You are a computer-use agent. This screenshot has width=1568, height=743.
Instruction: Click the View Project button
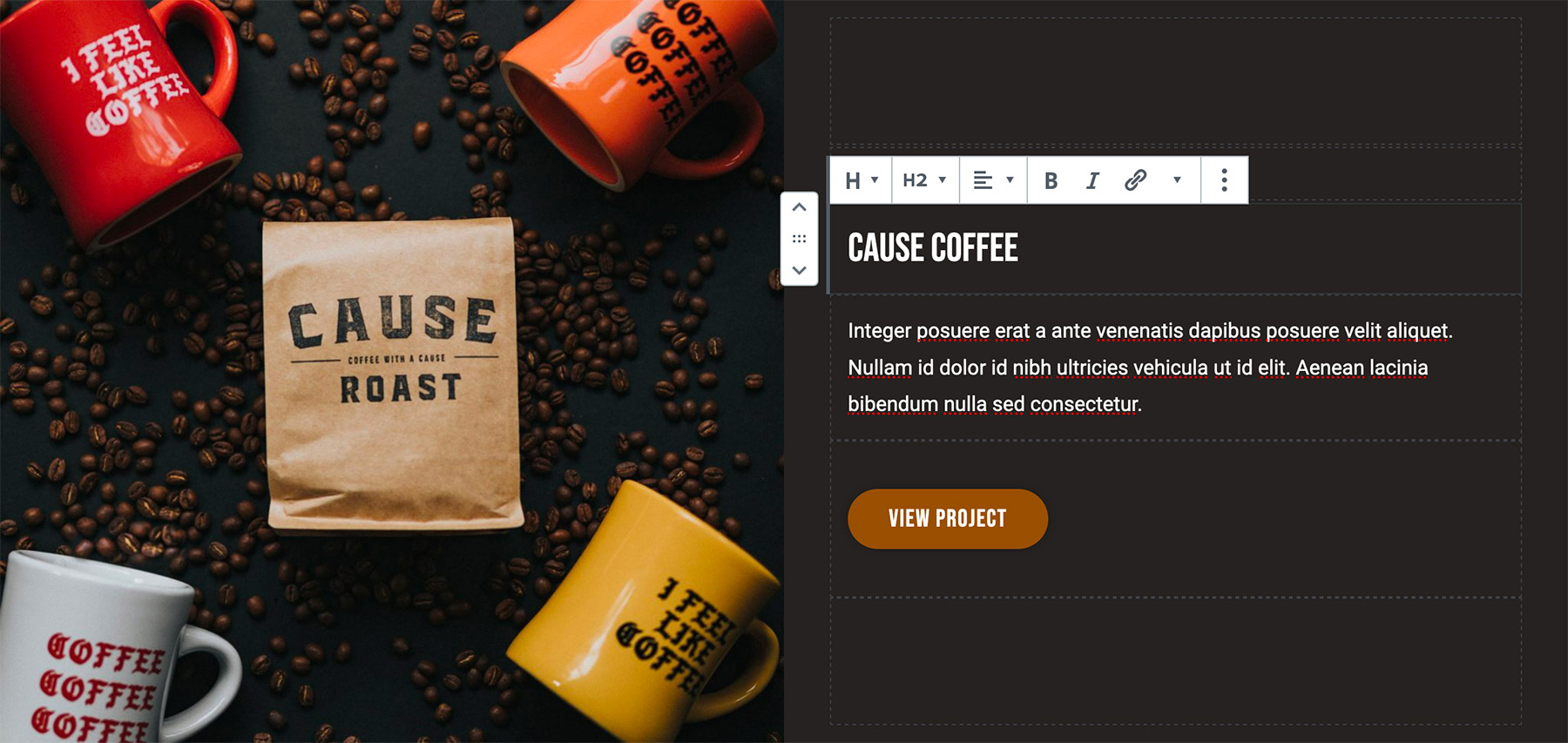point(948,519)
